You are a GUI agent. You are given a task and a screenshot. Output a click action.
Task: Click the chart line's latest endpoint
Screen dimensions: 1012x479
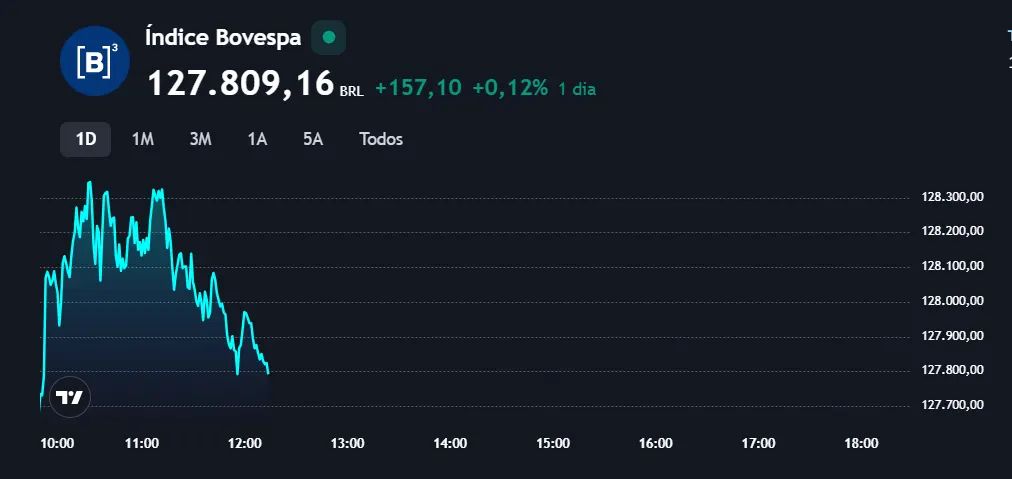click(268, 372)
